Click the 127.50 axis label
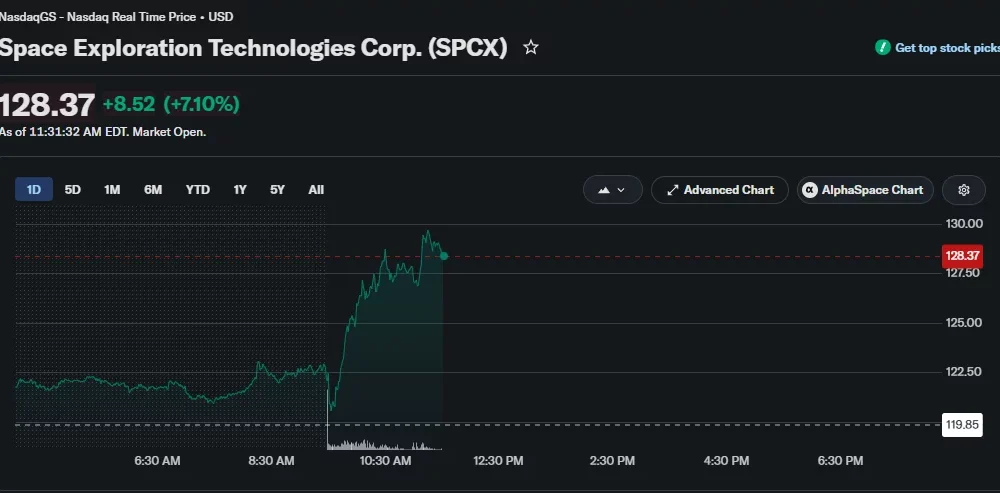Viewport: 1000px width, 493px height. click(962, 273)
